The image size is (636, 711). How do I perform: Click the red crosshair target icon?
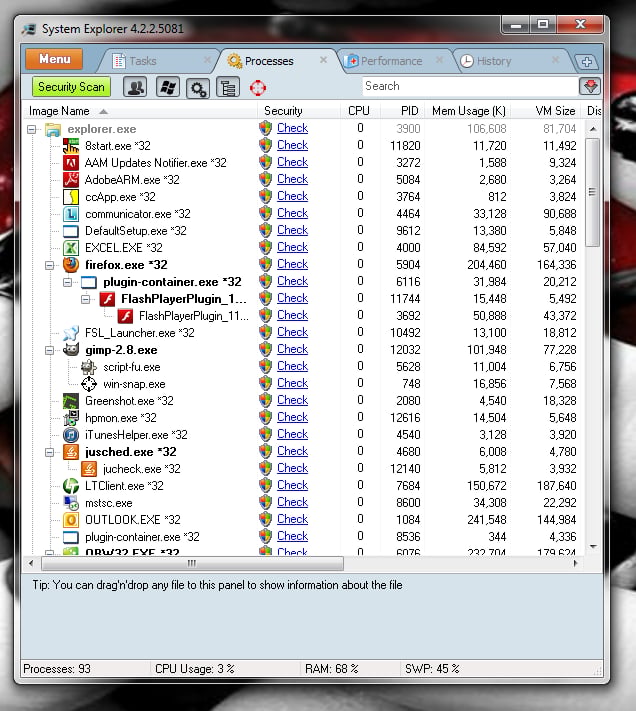[257, 88]
